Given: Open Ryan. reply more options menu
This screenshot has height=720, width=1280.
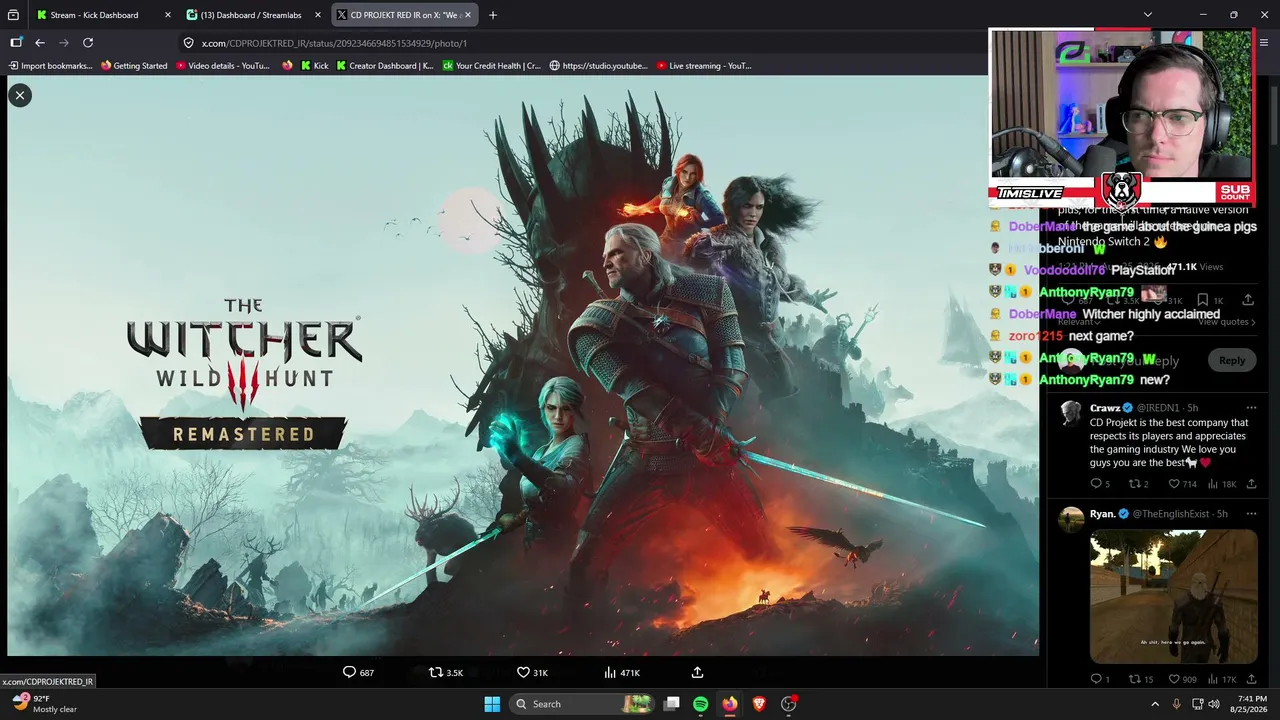Looking at the screenshot, I should (1251, 514).
